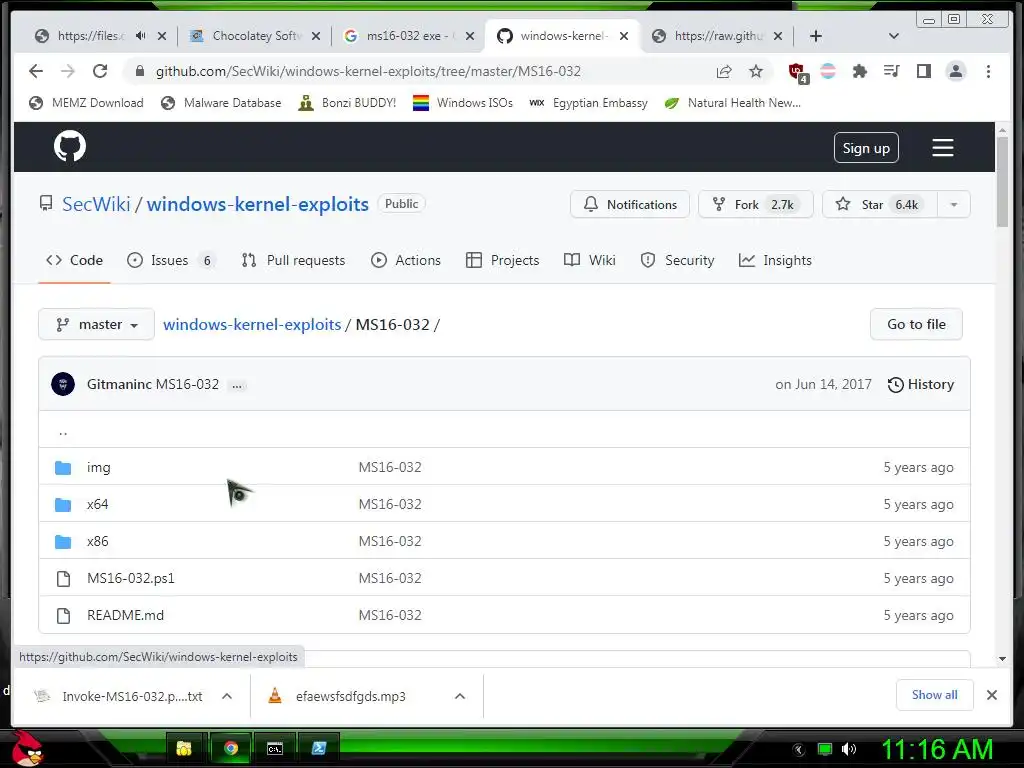Close the Chocolatey Software tab
The height and width of the screenshot is (768, 1024).
315,36
